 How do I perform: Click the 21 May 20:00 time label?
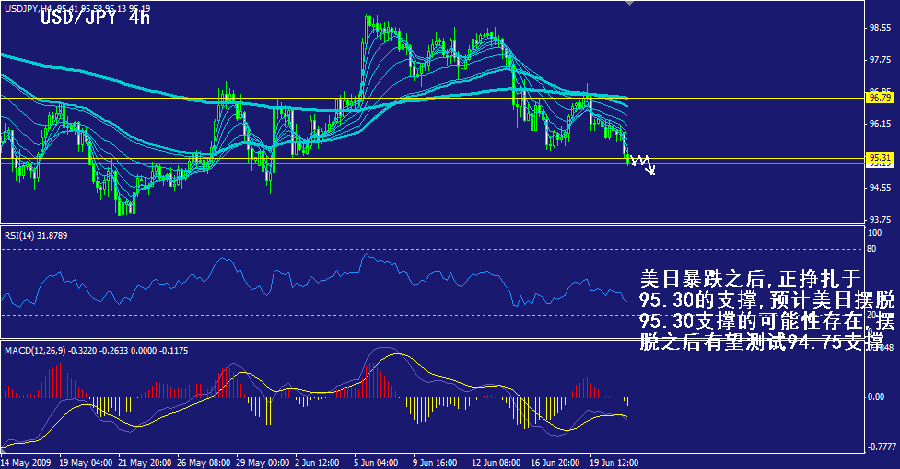(x=145, y=463)
